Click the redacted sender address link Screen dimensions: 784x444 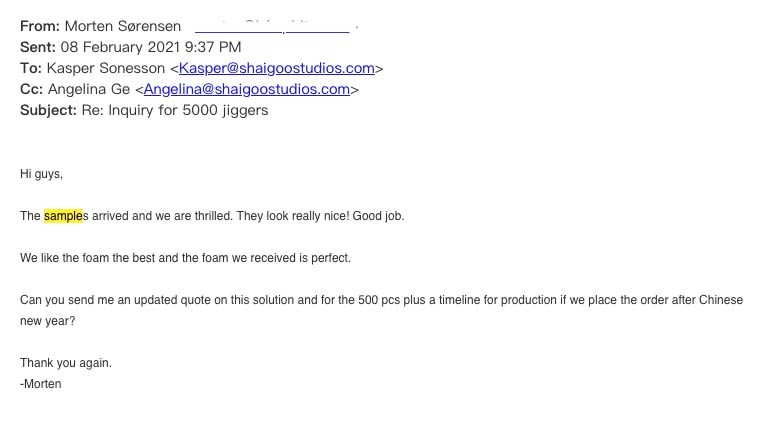(272, 26)
